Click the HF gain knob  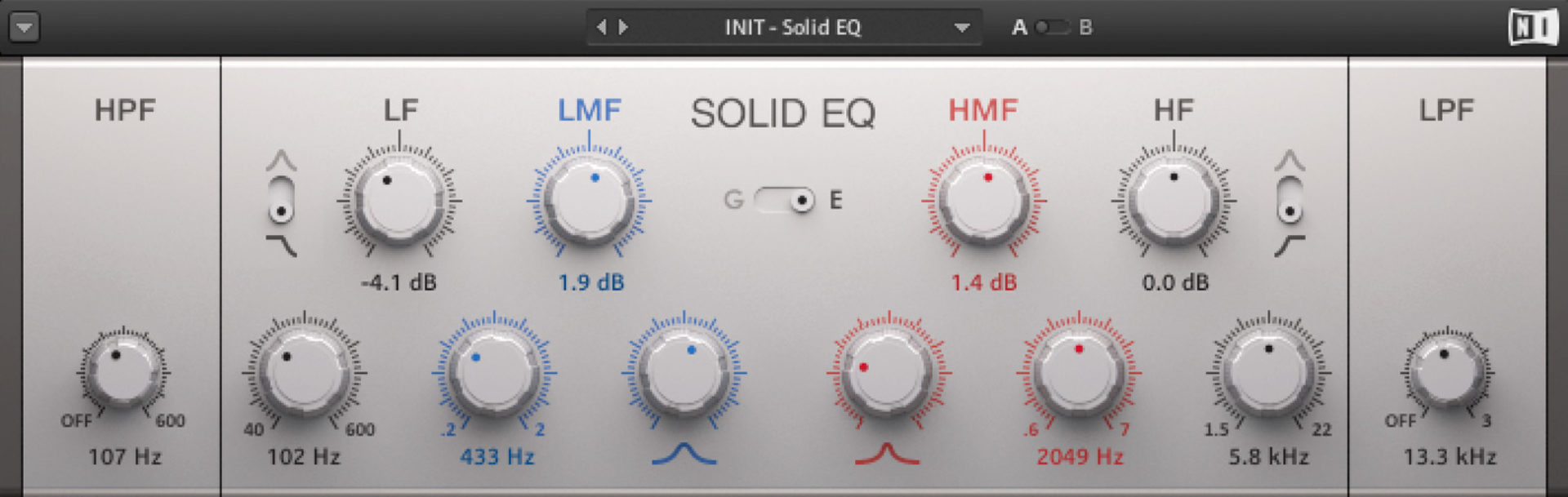(x=1174, y=200)
